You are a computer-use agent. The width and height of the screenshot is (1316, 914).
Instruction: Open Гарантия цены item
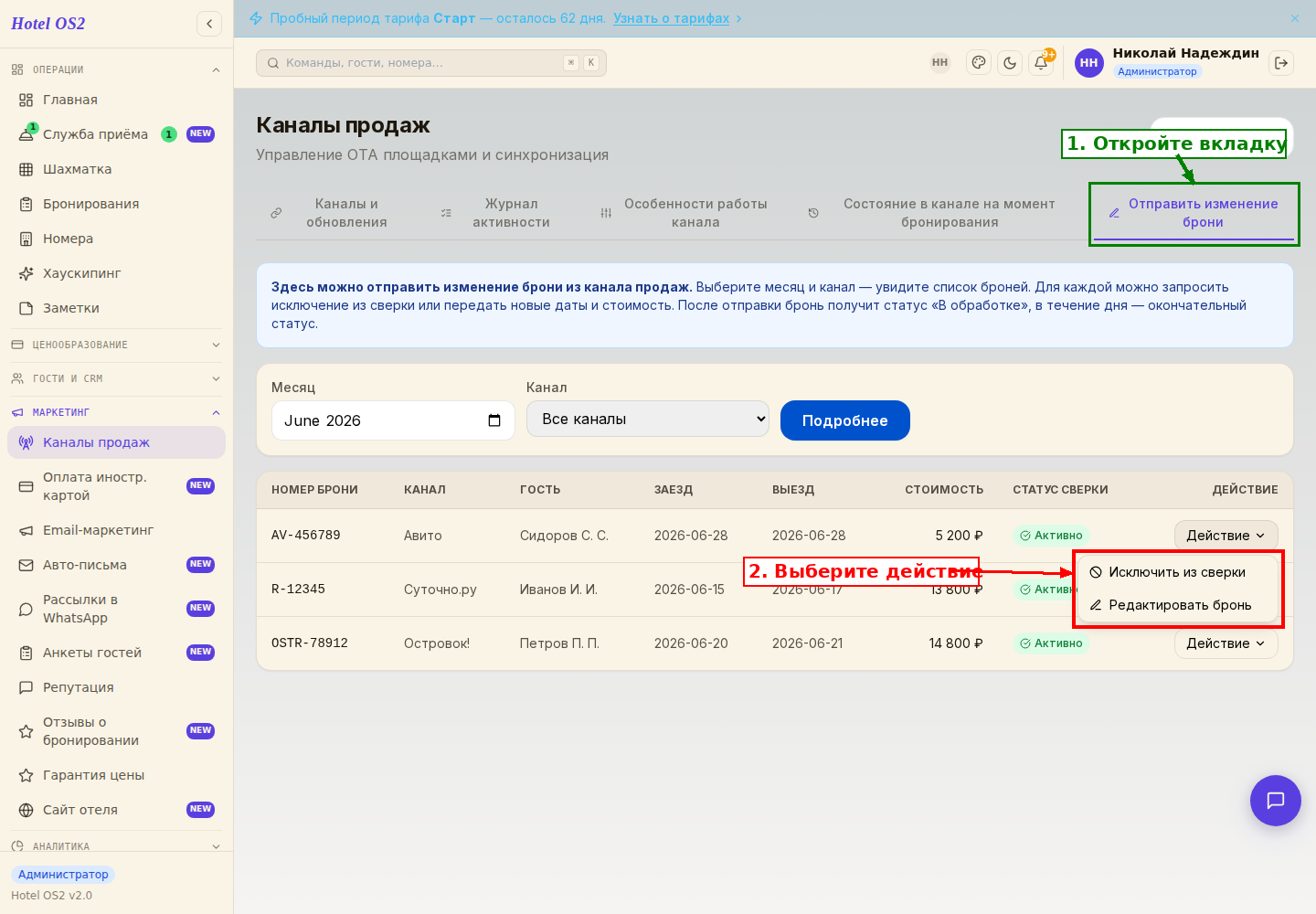[116, 775]
